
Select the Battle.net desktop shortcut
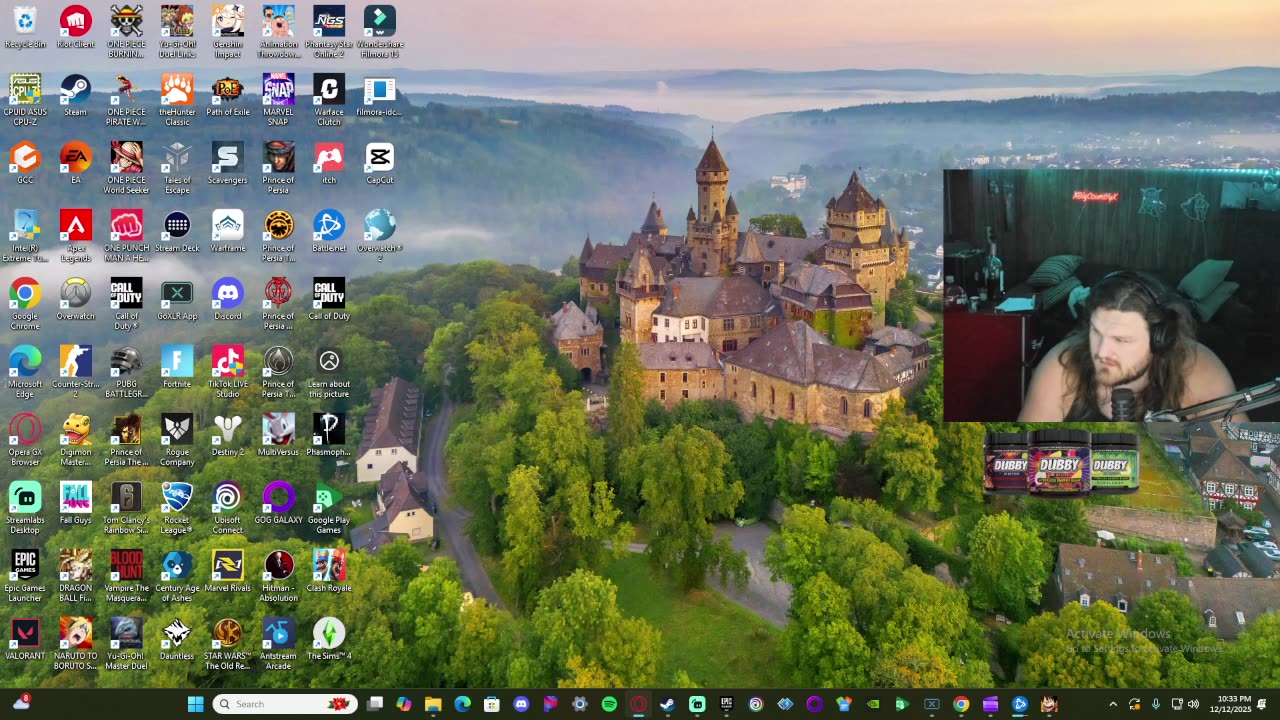point(329,232)
